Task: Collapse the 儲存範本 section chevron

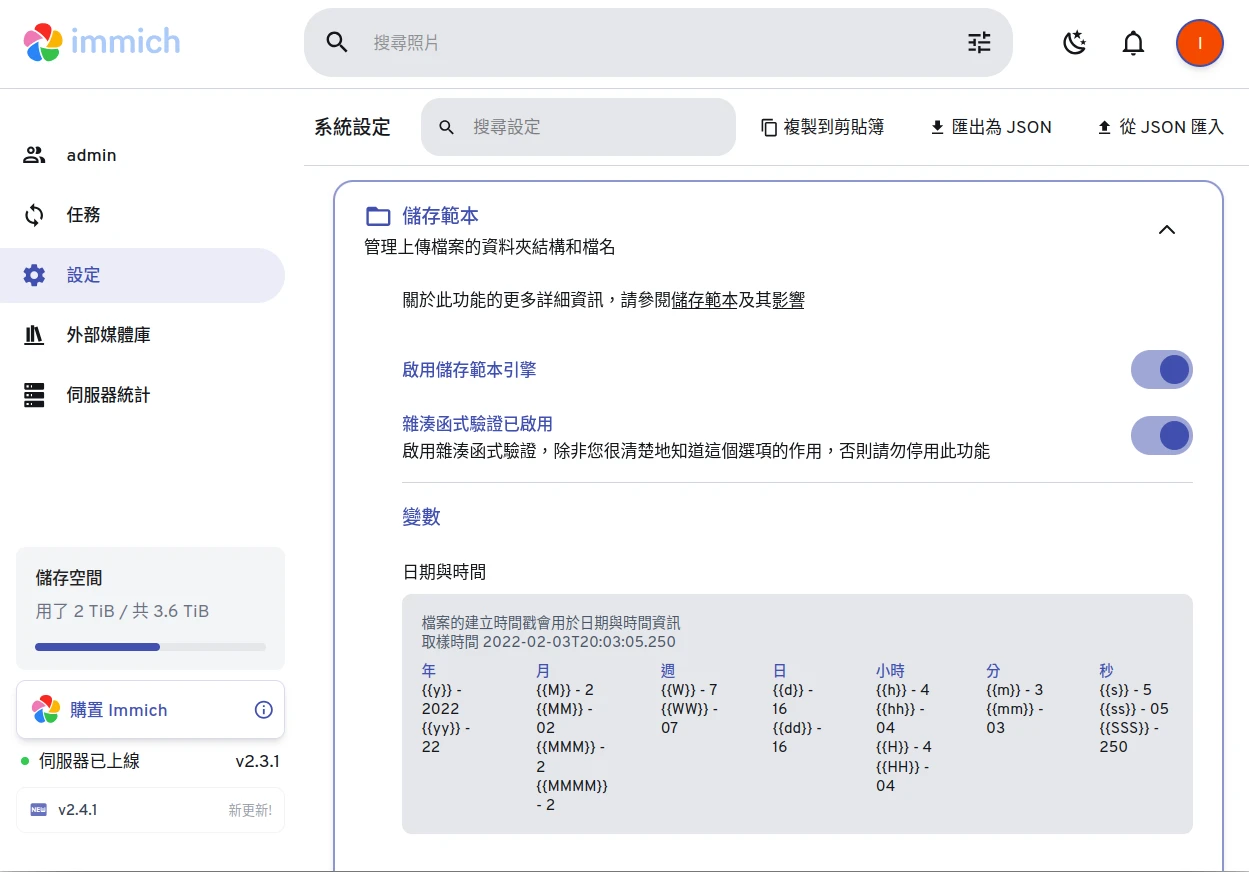Action: pyautogui.click(x=1166, y=230)
